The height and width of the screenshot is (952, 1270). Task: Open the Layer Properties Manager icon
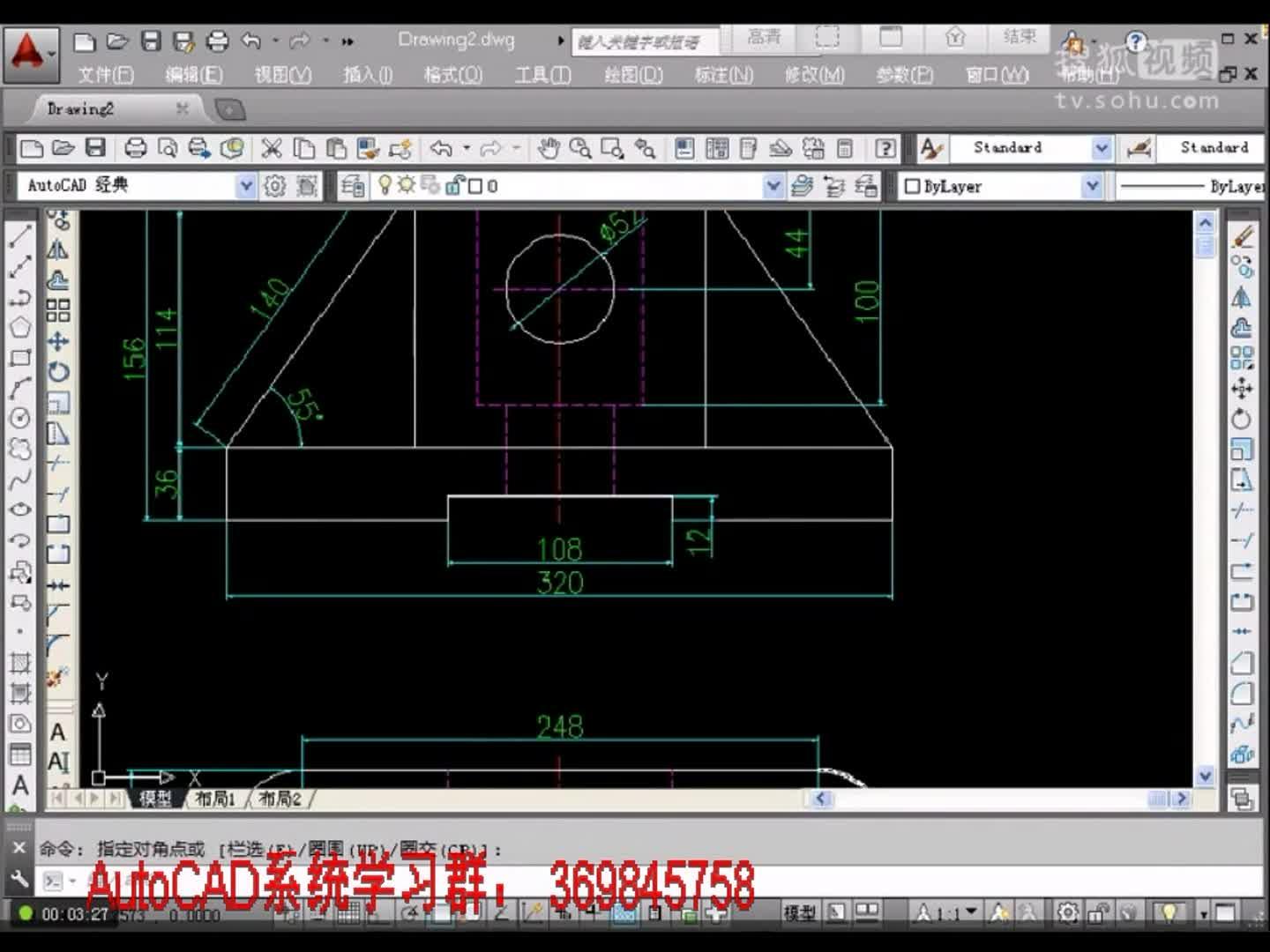coord(351,186)
